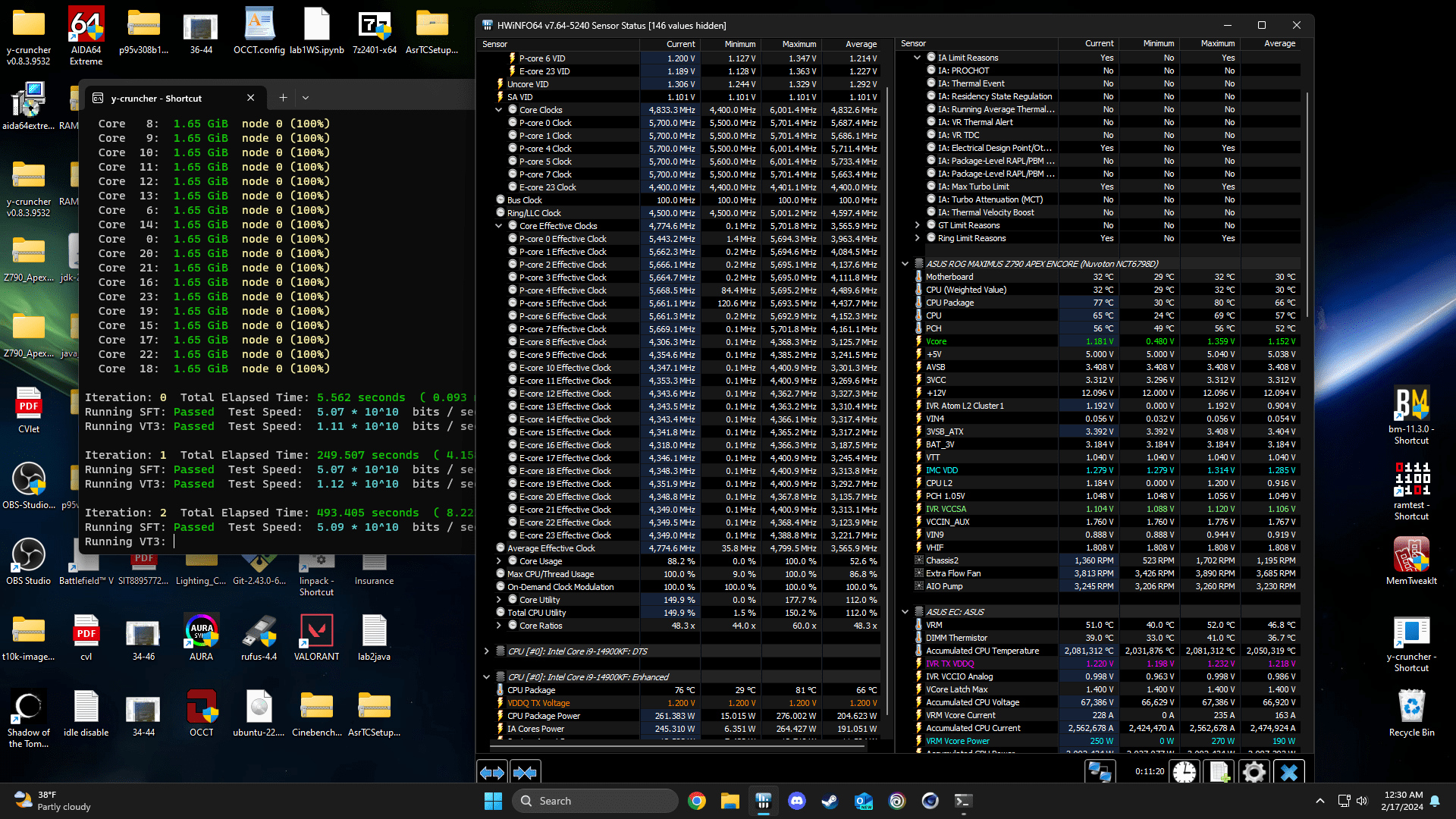Screen dimensions: 1456x819
Task: Click the Windows taskbar Search box
Action: (595, 801)
